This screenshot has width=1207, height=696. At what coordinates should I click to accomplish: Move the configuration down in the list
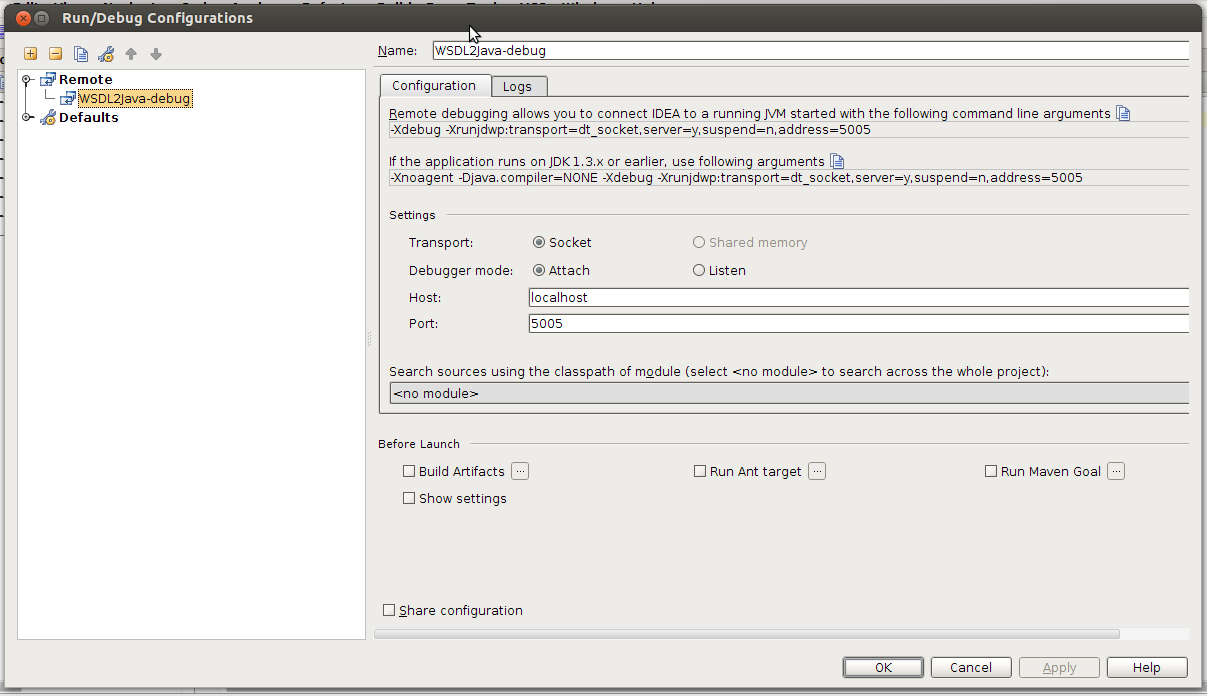click(156, 53)
